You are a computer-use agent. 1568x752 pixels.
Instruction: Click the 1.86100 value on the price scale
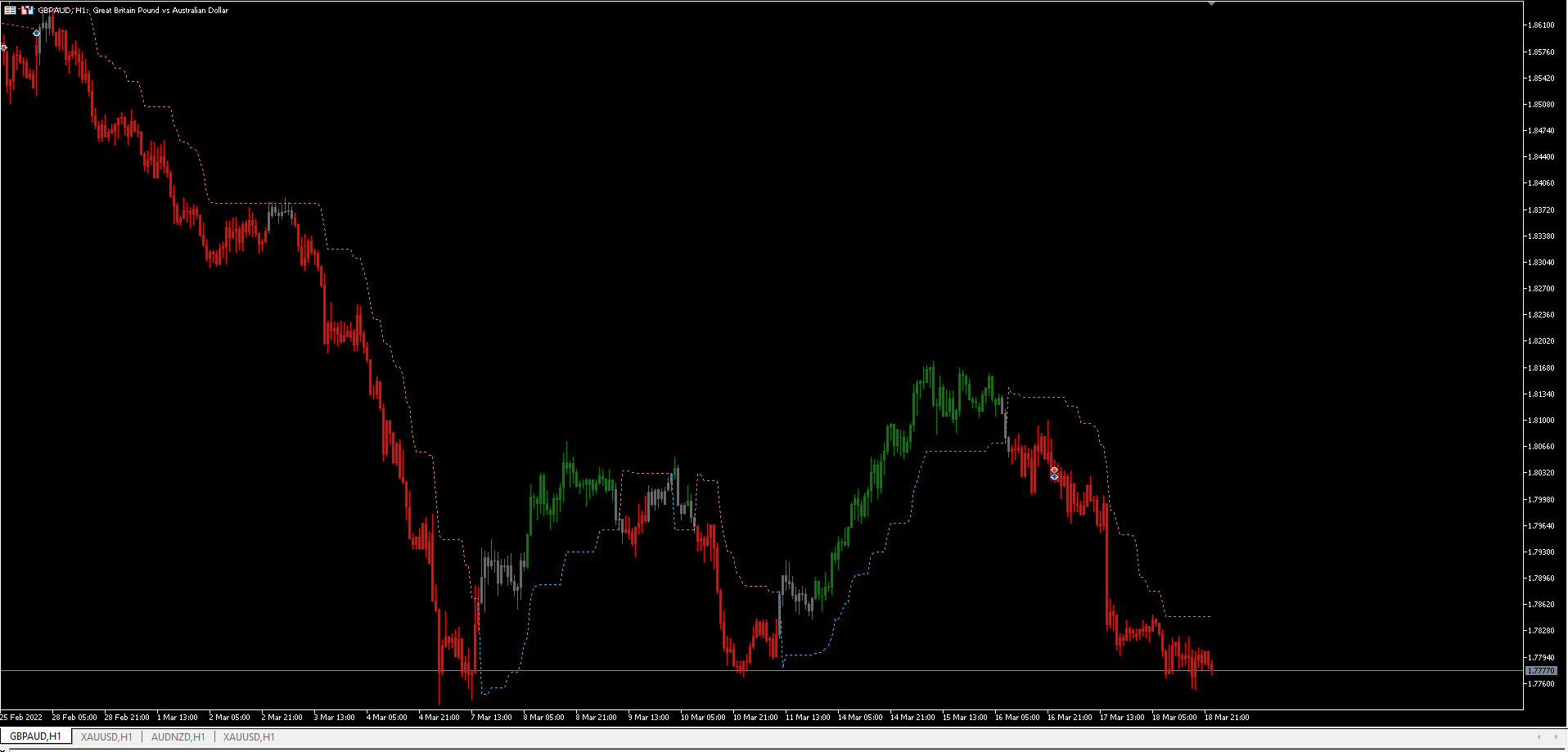tap(1540, 25)
